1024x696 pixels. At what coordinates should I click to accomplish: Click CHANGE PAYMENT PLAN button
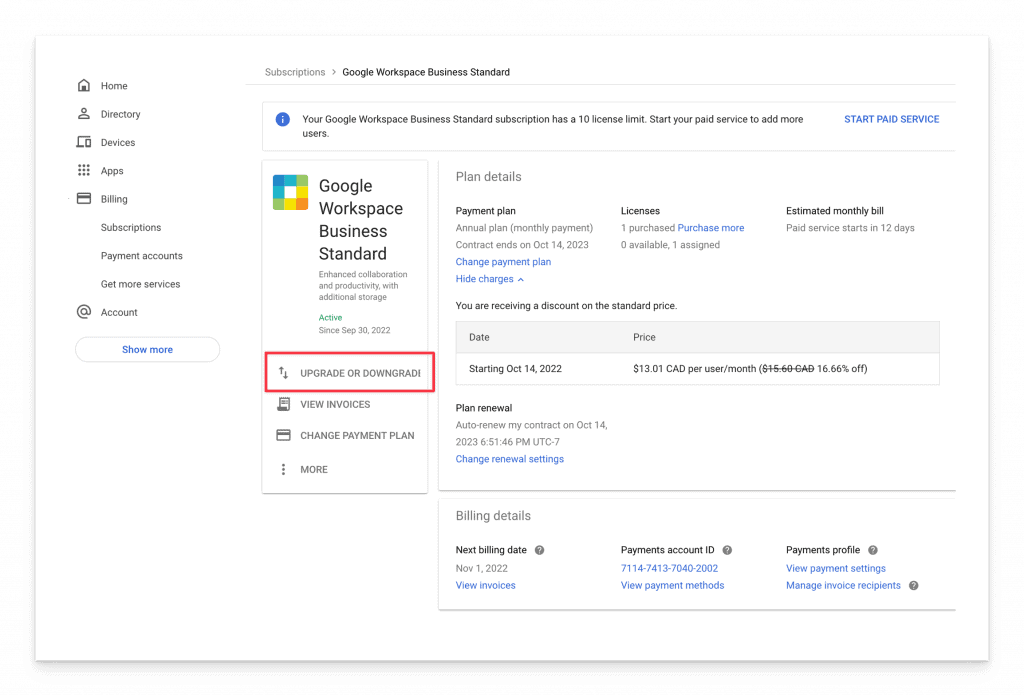coord(357,435)
